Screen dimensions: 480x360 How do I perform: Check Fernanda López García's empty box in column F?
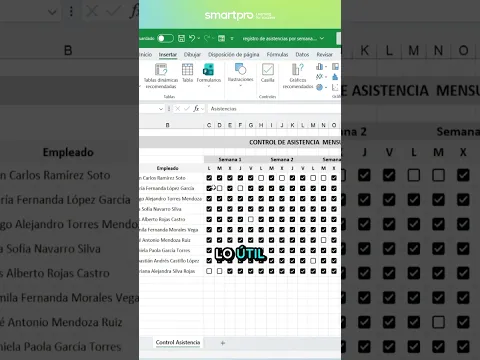click(240, 188)
